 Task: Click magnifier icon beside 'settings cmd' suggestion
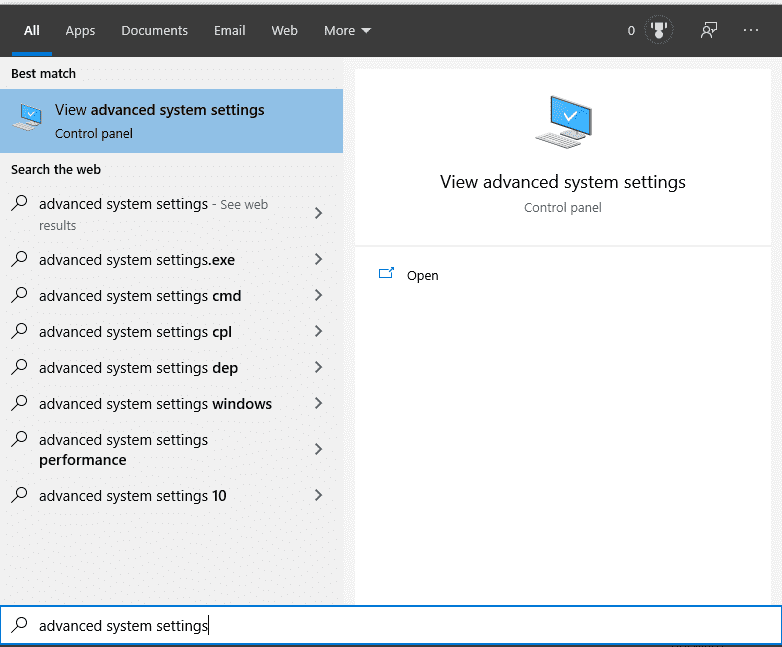coord(19,294)
